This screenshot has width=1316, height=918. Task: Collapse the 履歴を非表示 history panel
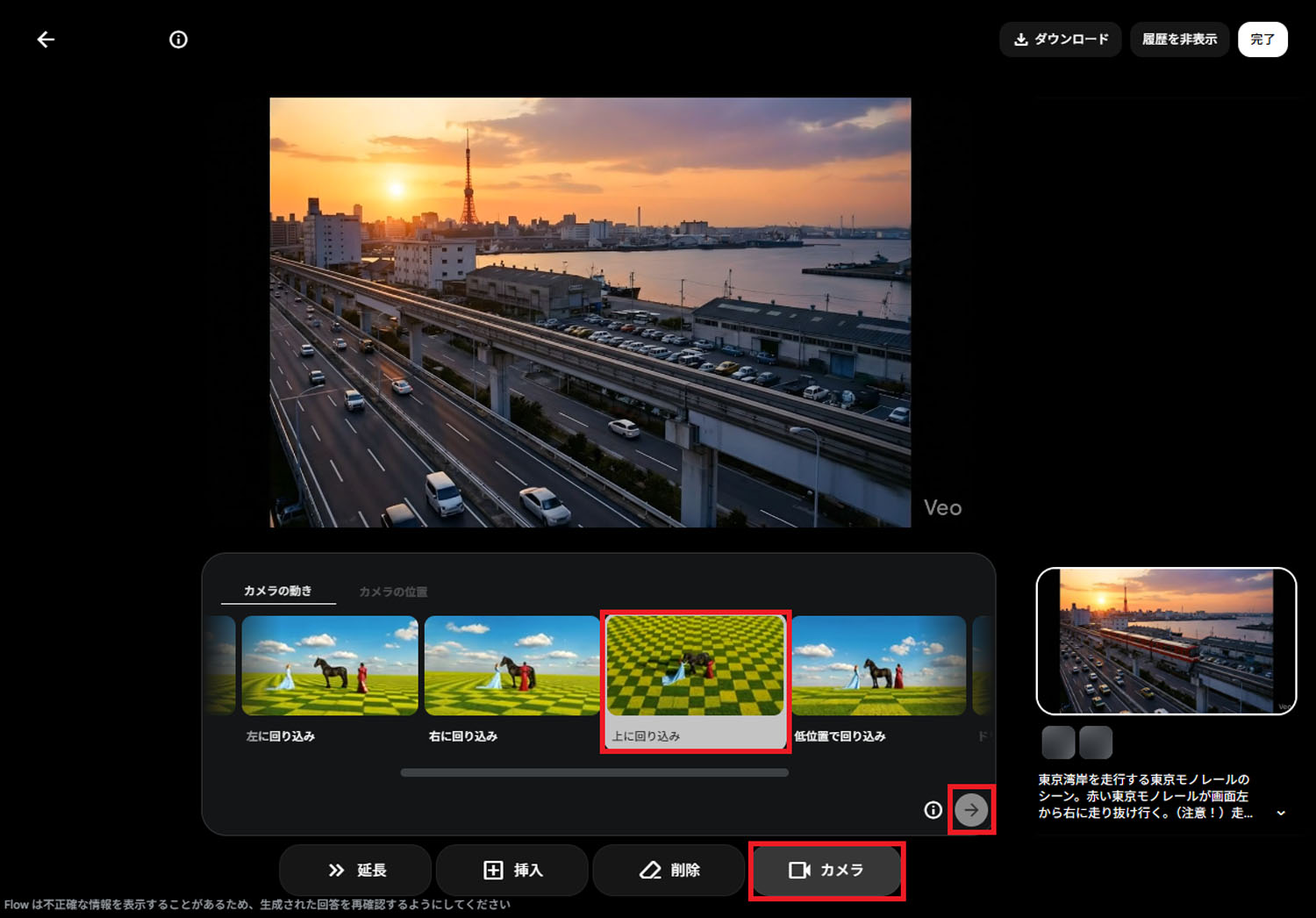1179,39
